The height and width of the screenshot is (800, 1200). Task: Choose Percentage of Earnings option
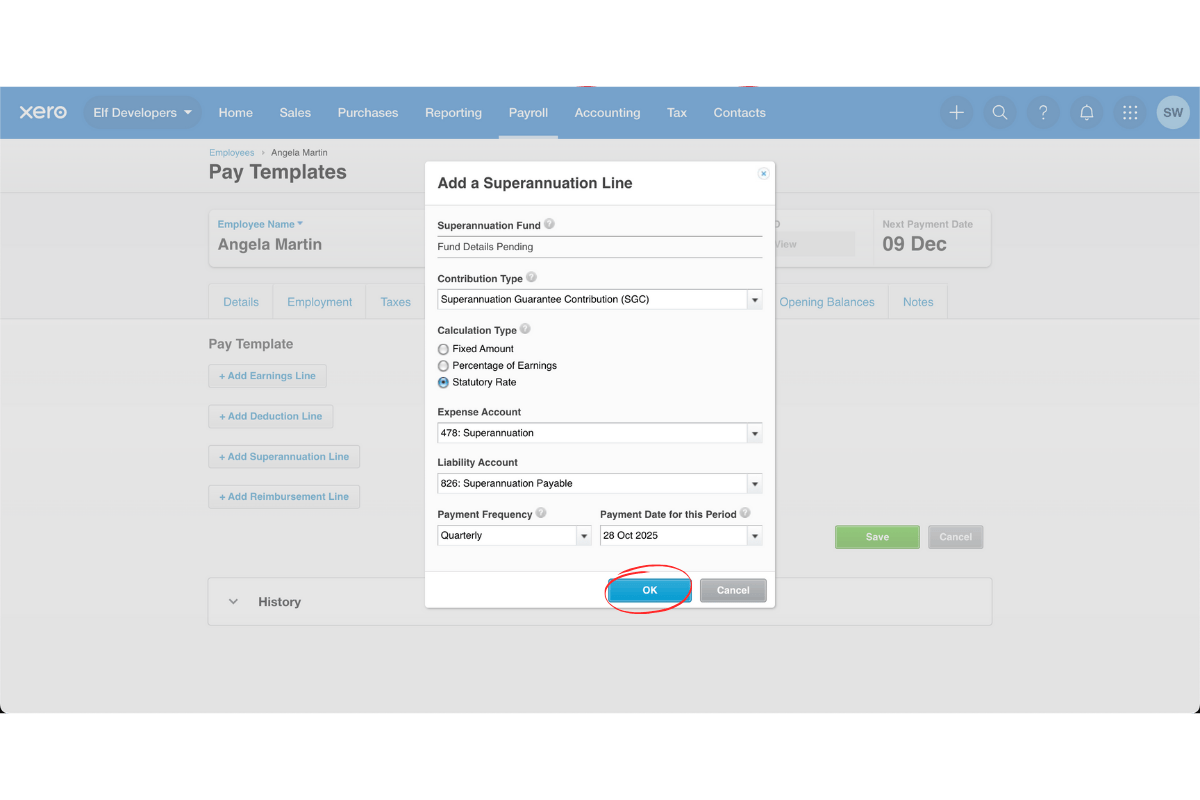[x=442, y=365]
